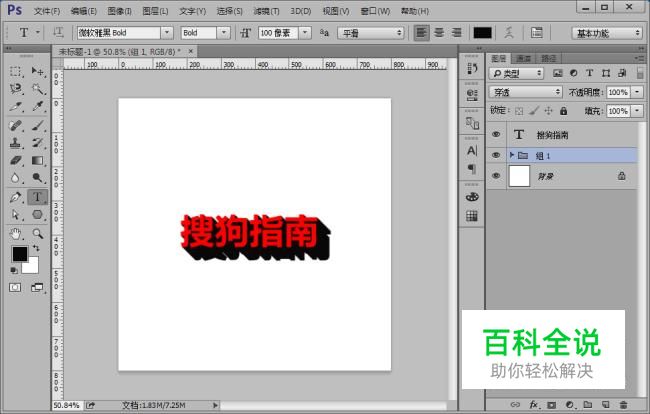Select the Healing Brush tool

tap(16, 125)
